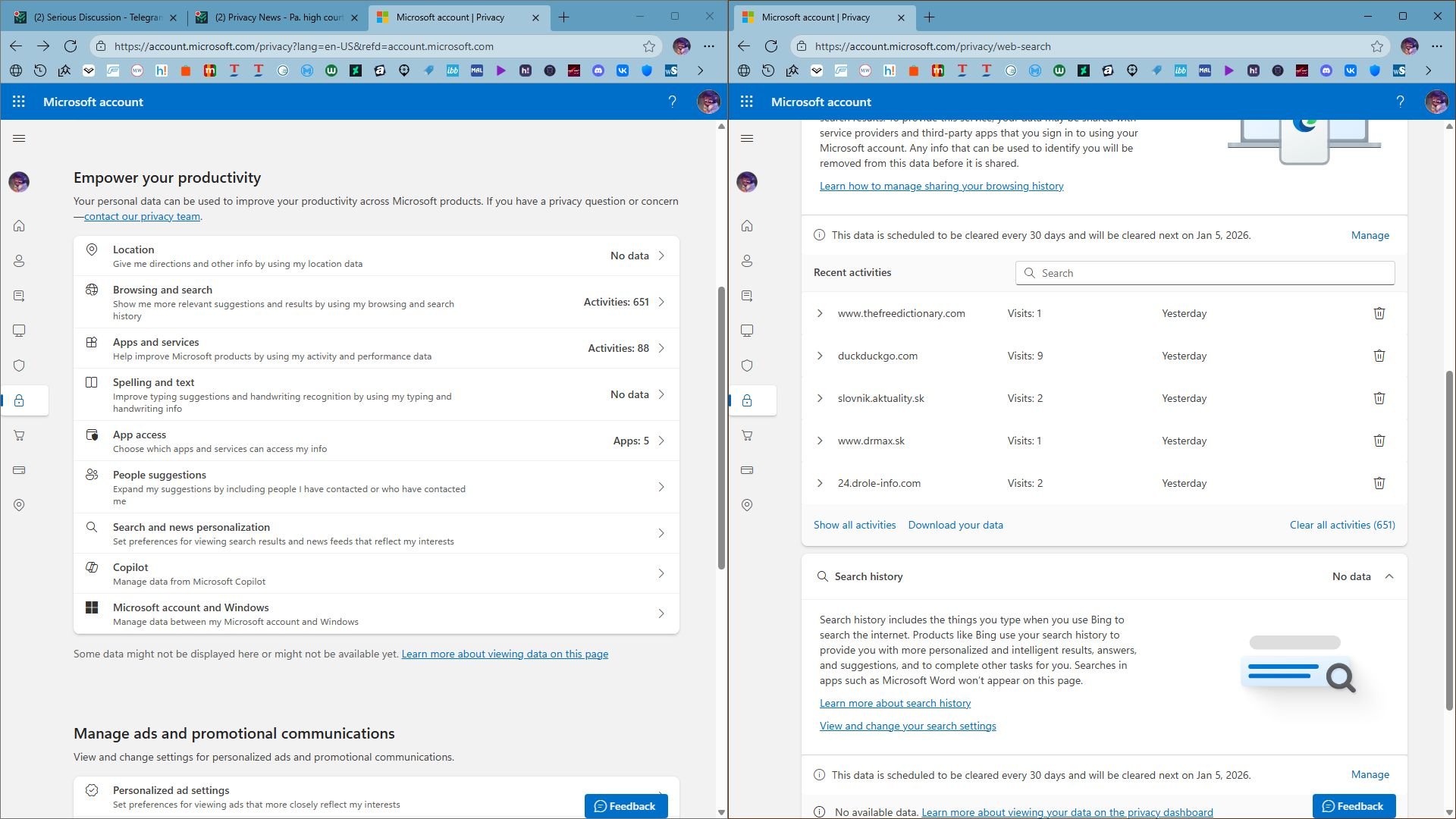Collapse the Search history section

point(1389,576)
